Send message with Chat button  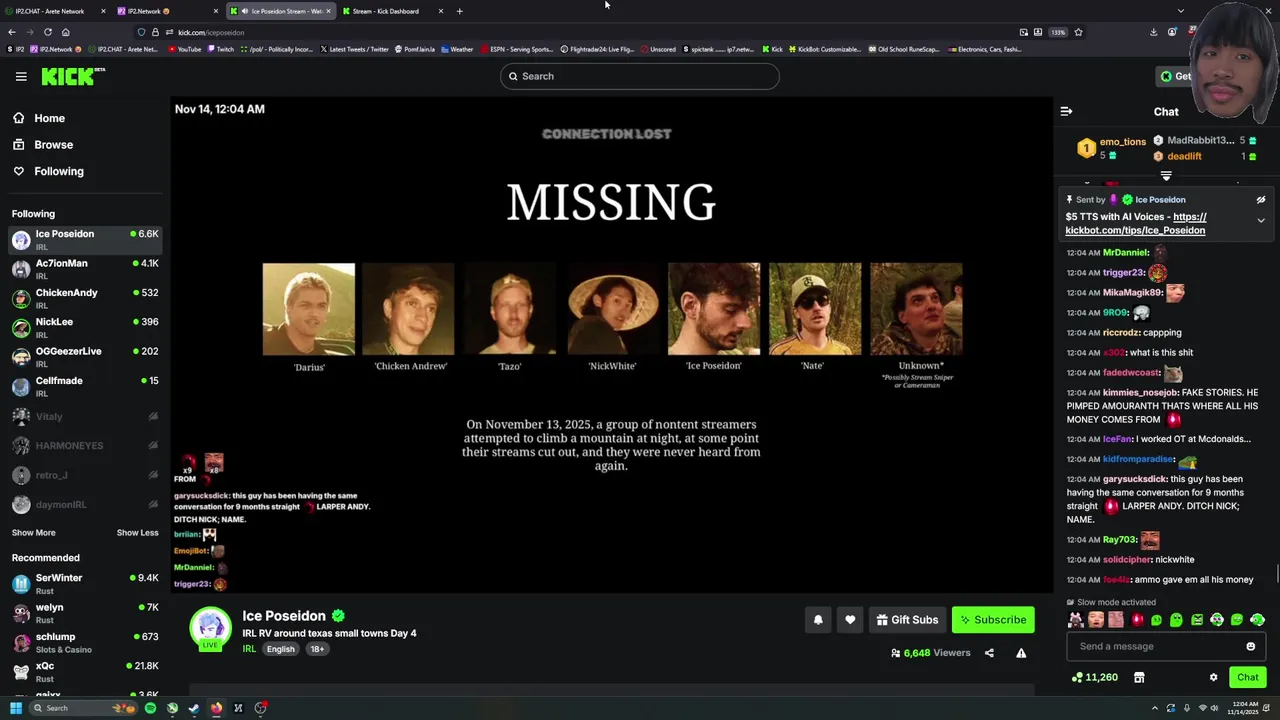[1247, 677]
